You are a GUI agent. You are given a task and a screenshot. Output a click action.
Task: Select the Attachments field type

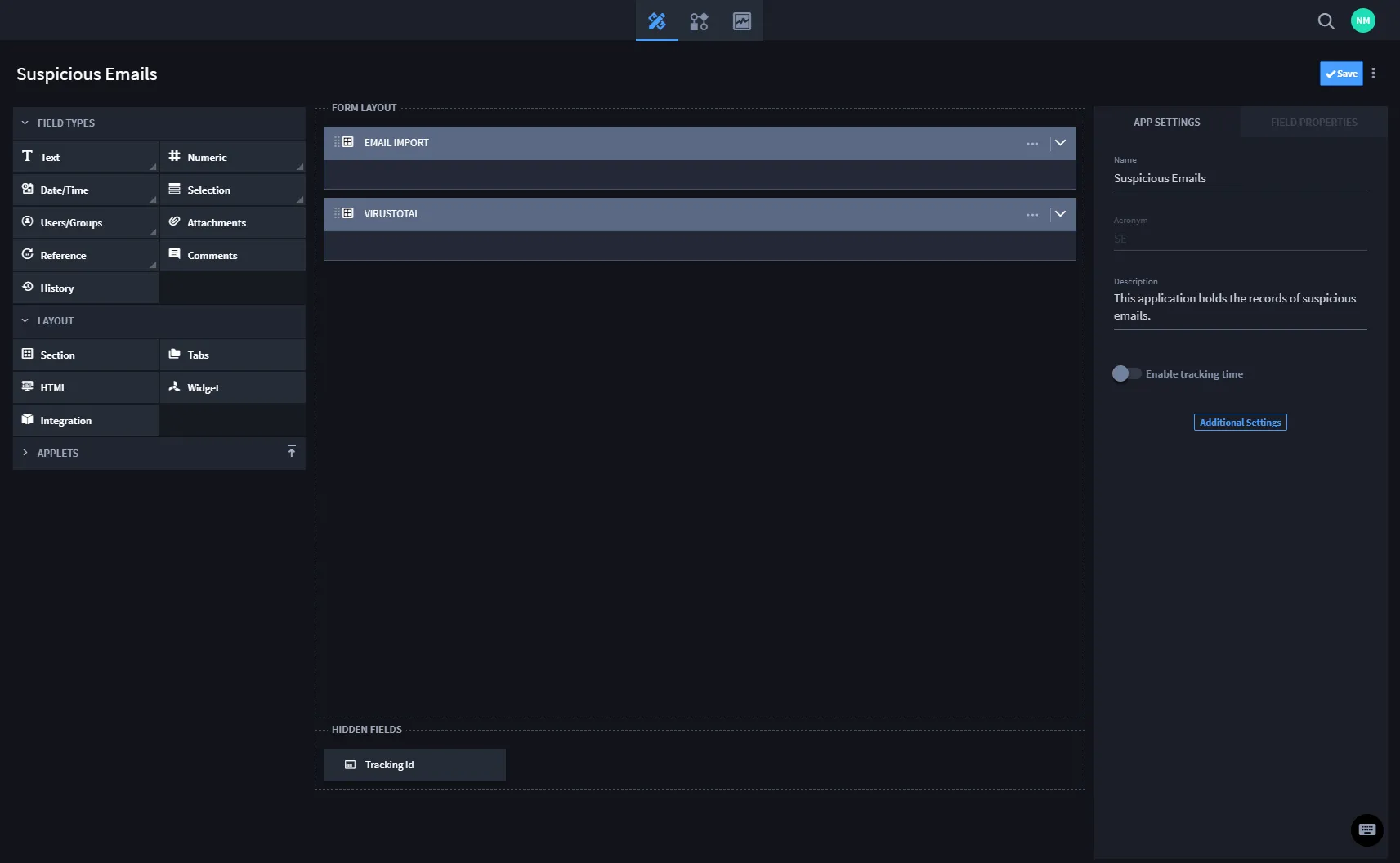[x=233, y=222]
